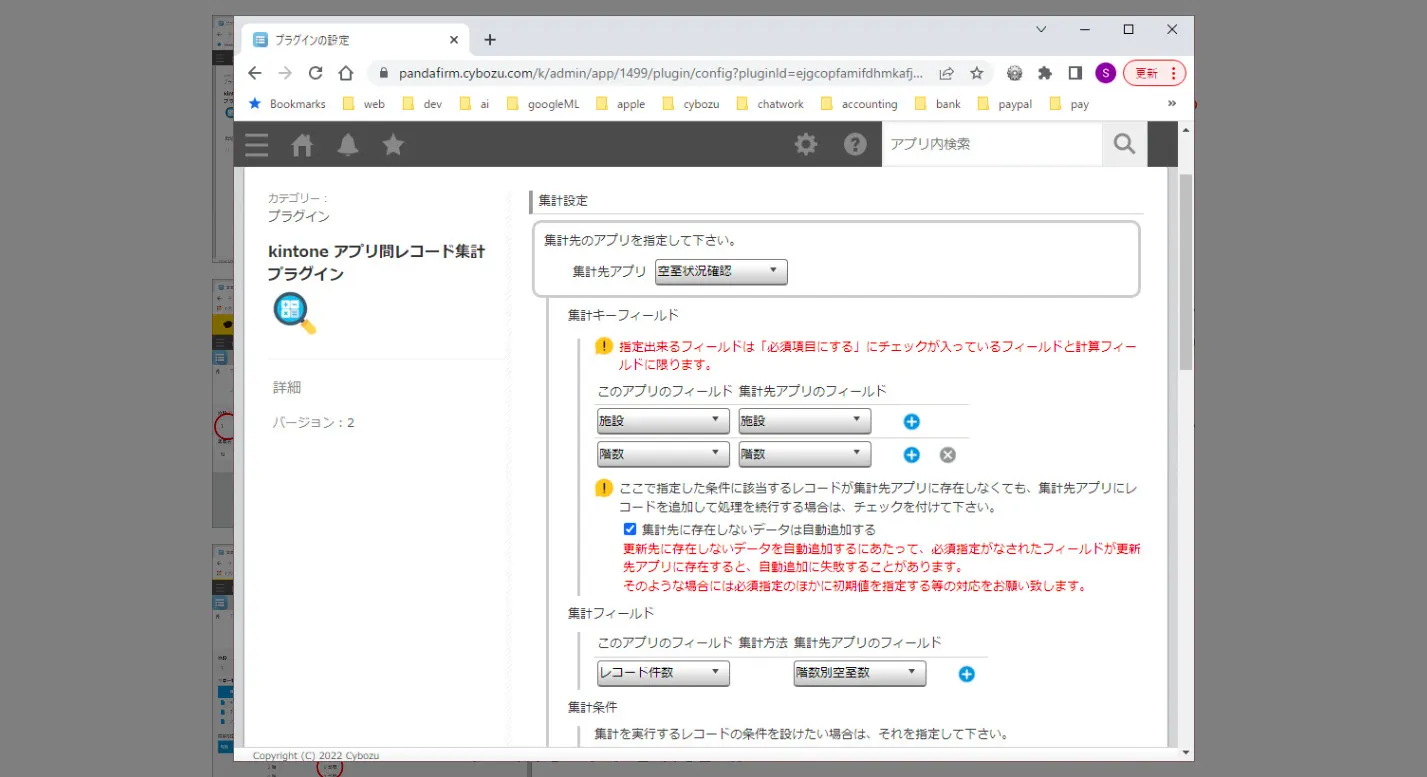Screen dimensions: 1427x777
Task: Open the favorites star icon in header
Action: 393,145
